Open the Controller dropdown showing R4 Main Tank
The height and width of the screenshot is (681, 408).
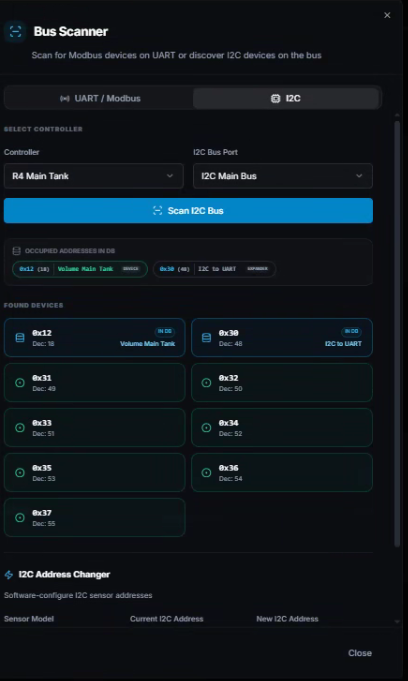pos(93,176)
